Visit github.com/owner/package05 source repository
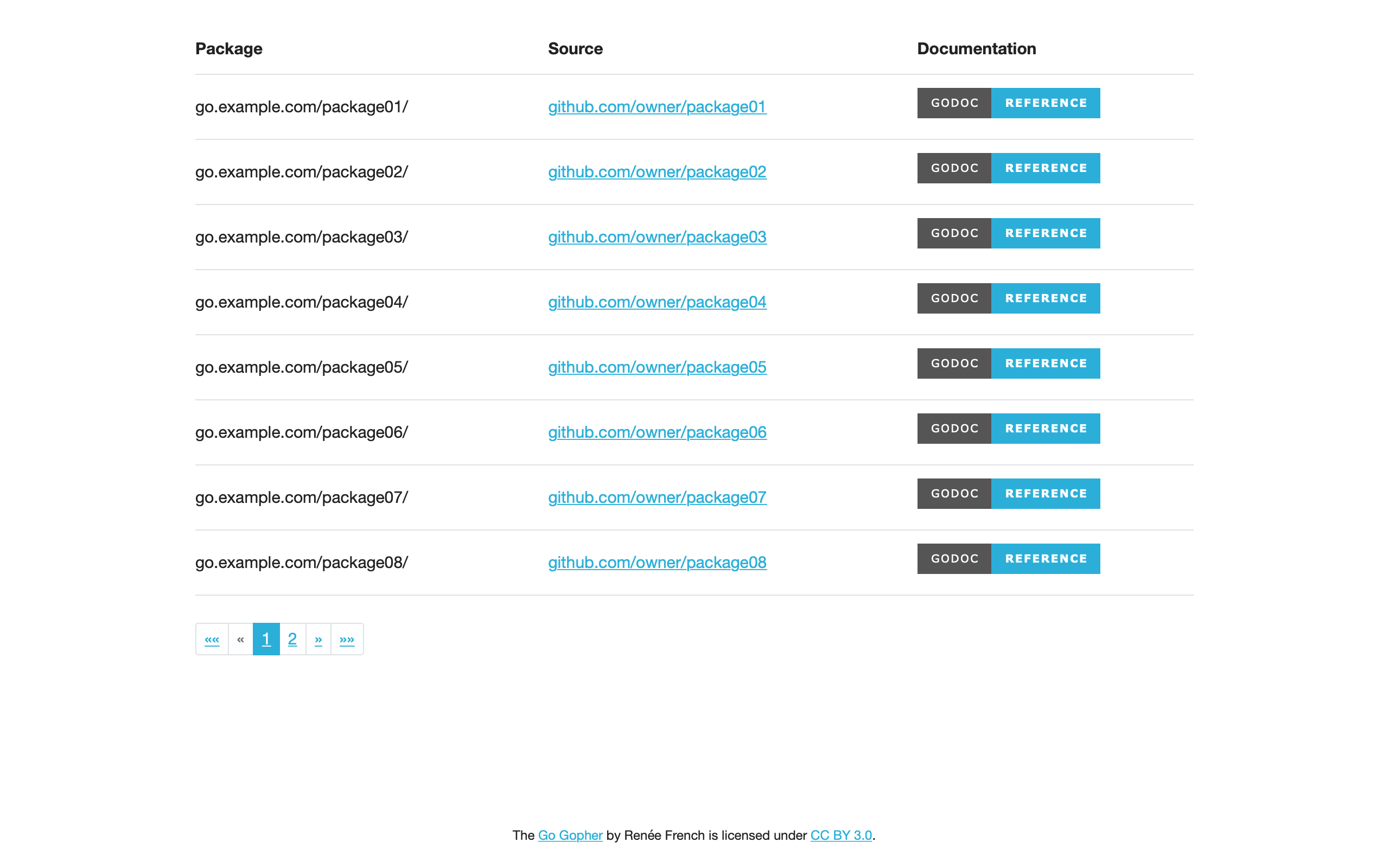Image resolution: width=1389 pixels, height=868 pixels. pyautogui.click(x=657, y=367)
